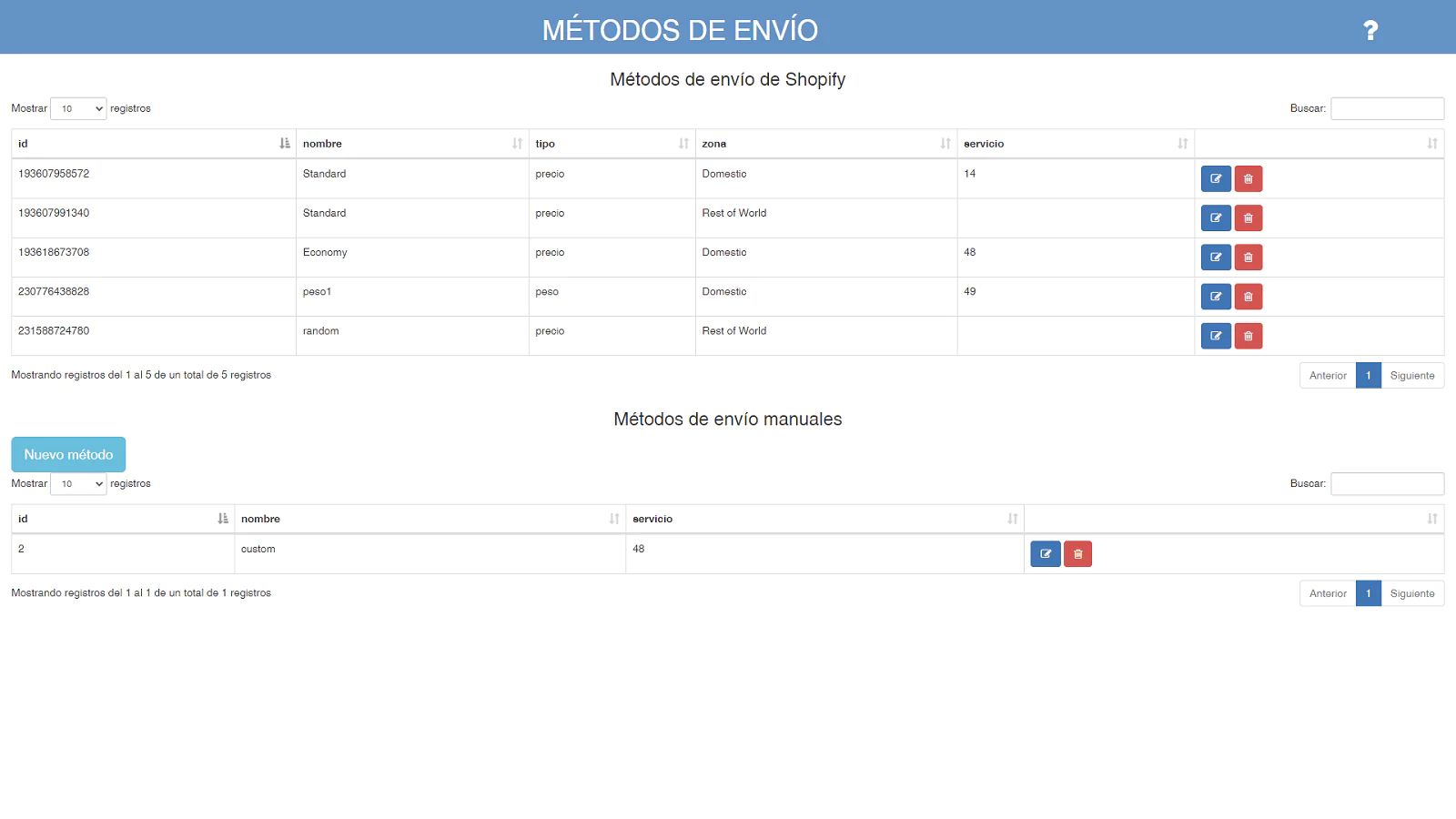The height and width of the screenshot is (819, 1456).
Task: Focus the Buscar field for Shopify methods
Action: tap(1387, 108)
